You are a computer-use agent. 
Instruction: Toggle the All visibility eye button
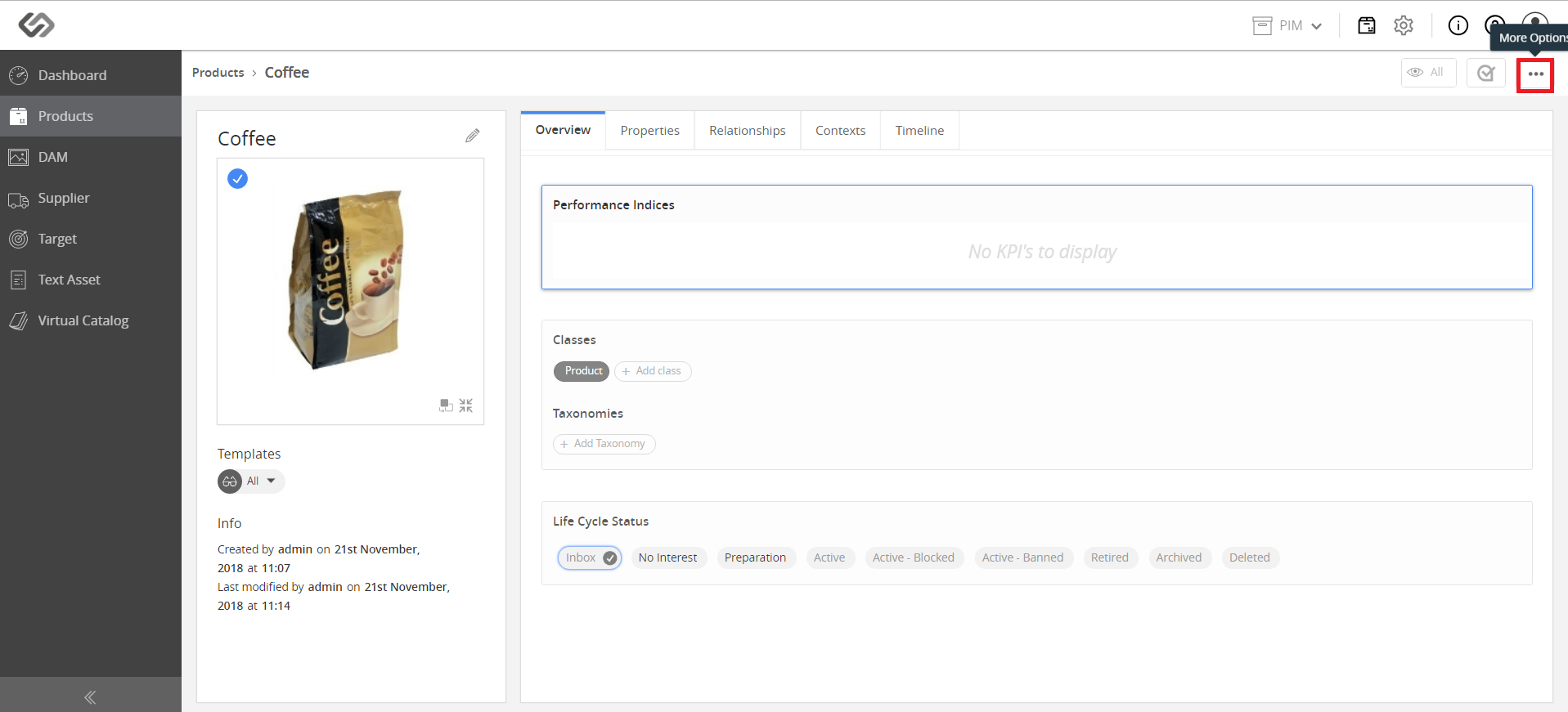pos(1428,73)
